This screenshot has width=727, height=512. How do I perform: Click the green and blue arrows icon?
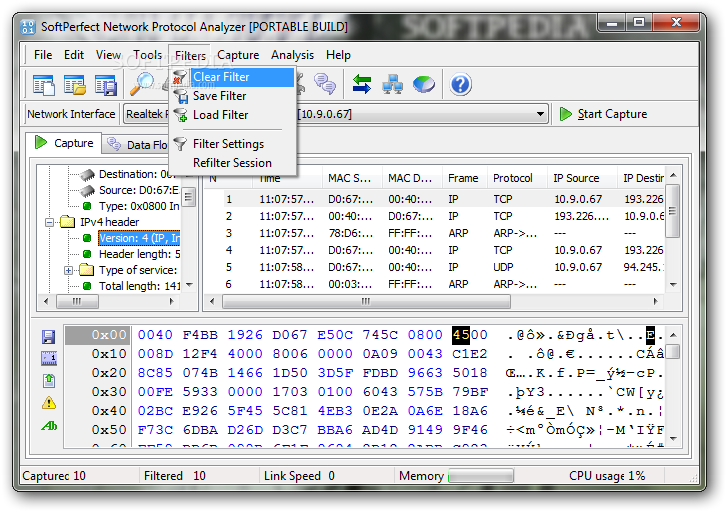pyautogui.click(x=362, y=84)
